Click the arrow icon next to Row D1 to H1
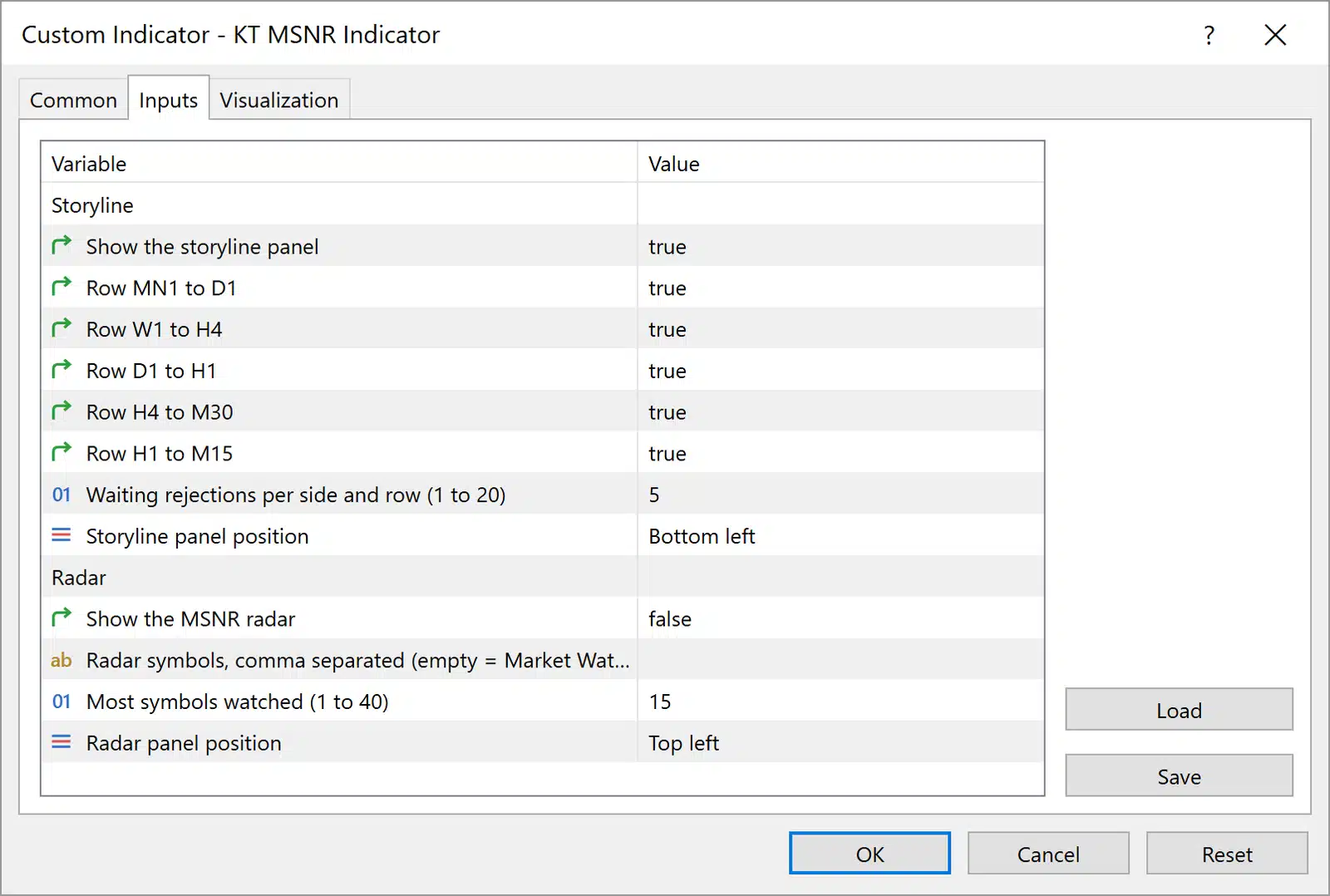 (x=62, y=369)
